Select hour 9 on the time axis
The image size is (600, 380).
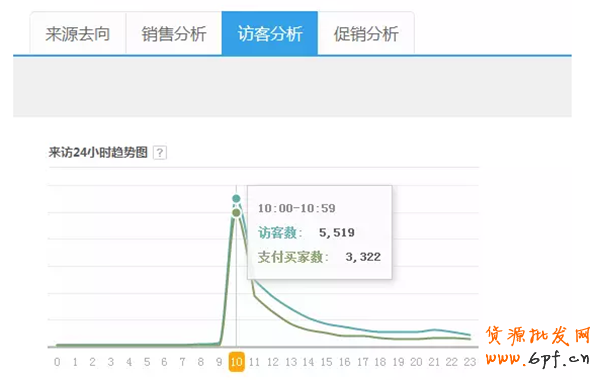(x=219, y=362)
